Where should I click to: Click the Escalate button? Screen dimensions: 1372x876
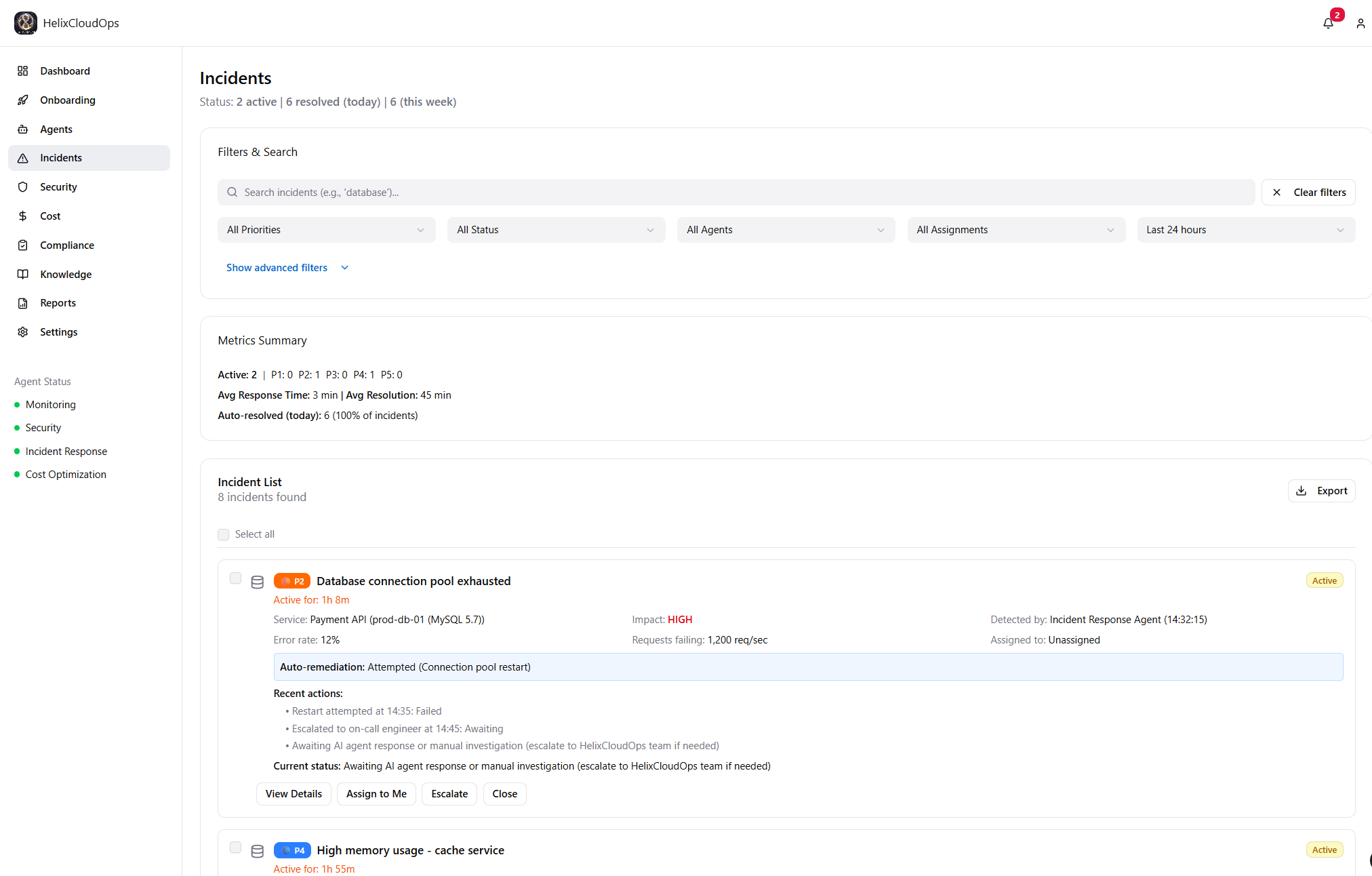point(449,794)
